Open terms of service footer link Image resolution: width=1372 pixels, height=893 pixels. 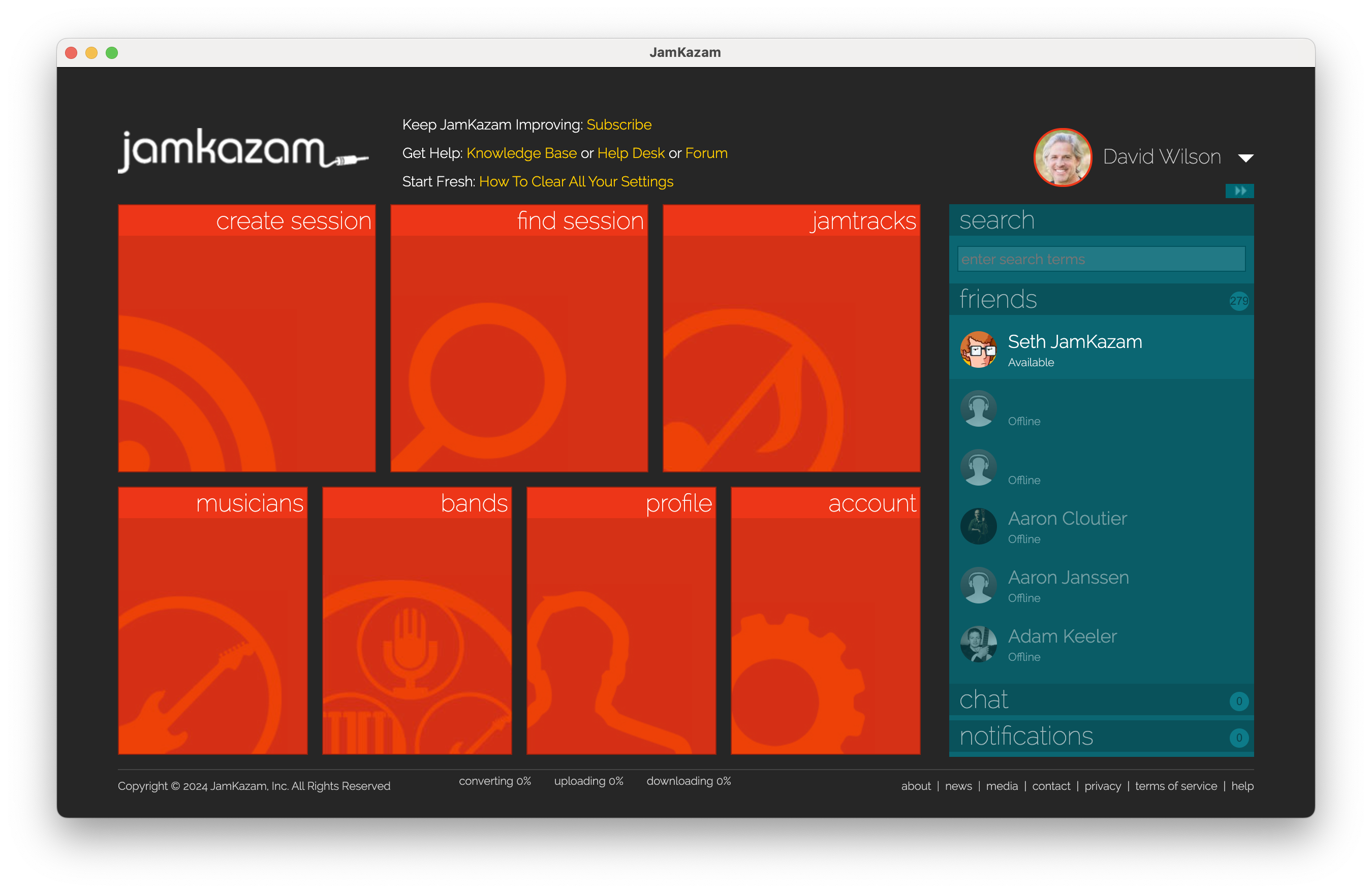tap(1175, 786)
